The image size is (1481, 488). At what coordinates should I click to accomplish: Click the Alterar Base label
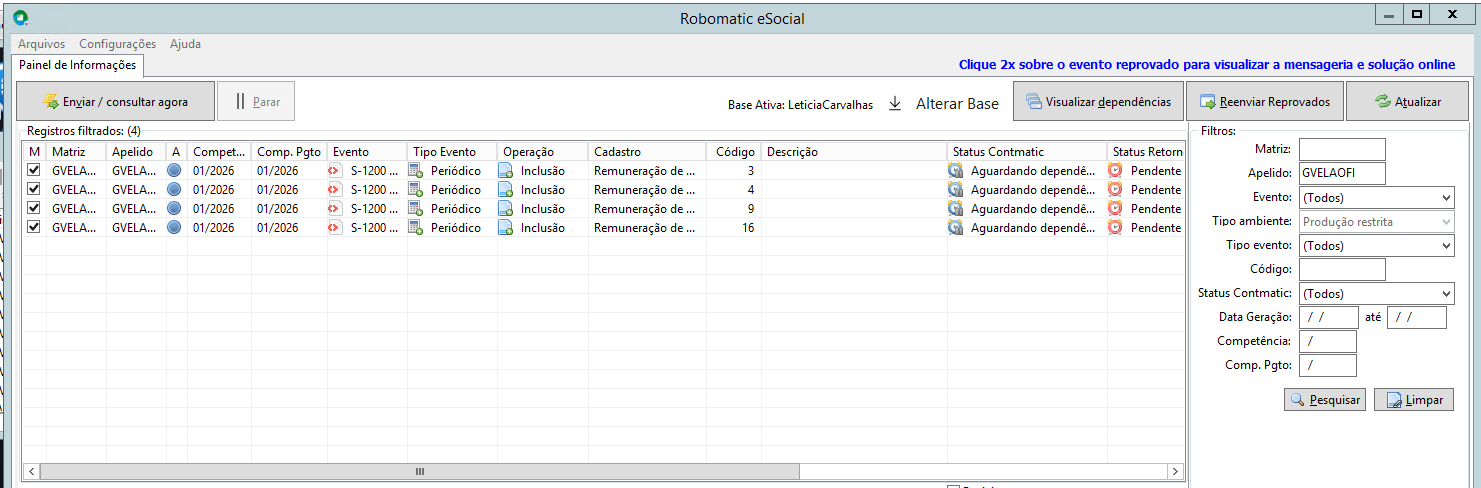coord(957,103)
